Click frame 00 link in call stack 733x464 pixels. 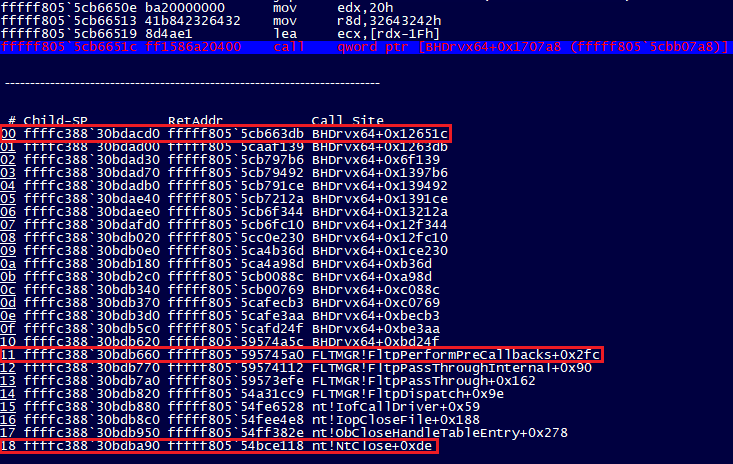pos(8,133)
